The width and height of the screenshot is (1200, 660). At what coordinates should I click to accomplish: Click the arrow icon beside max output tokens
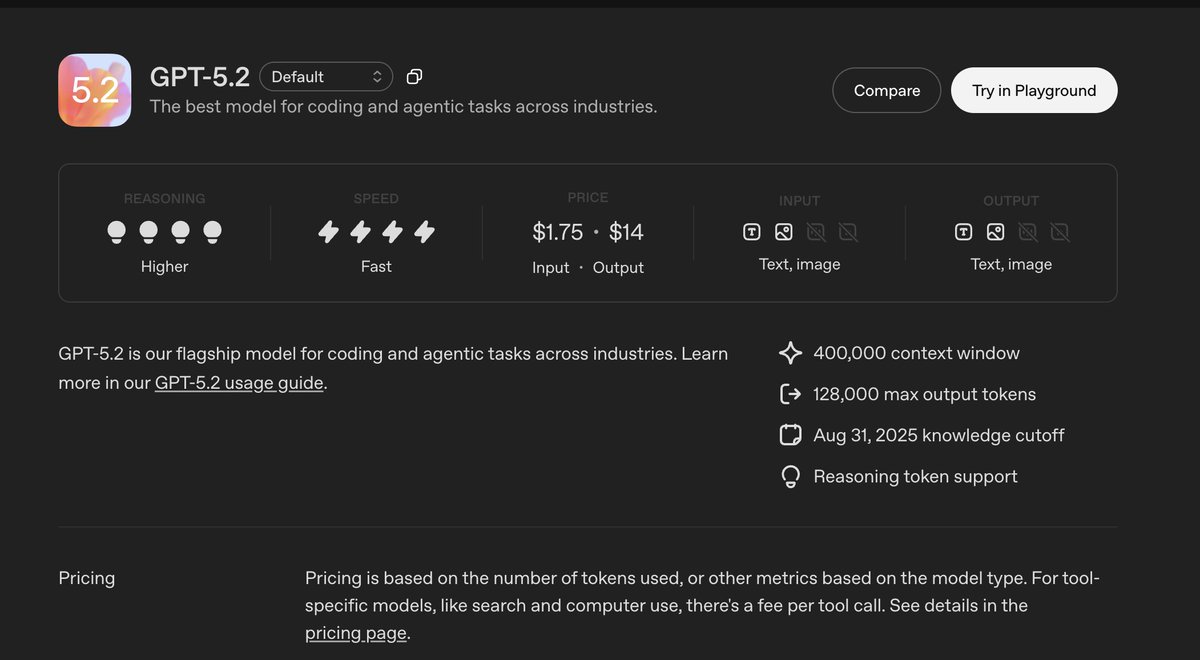[x=790, y=394]
